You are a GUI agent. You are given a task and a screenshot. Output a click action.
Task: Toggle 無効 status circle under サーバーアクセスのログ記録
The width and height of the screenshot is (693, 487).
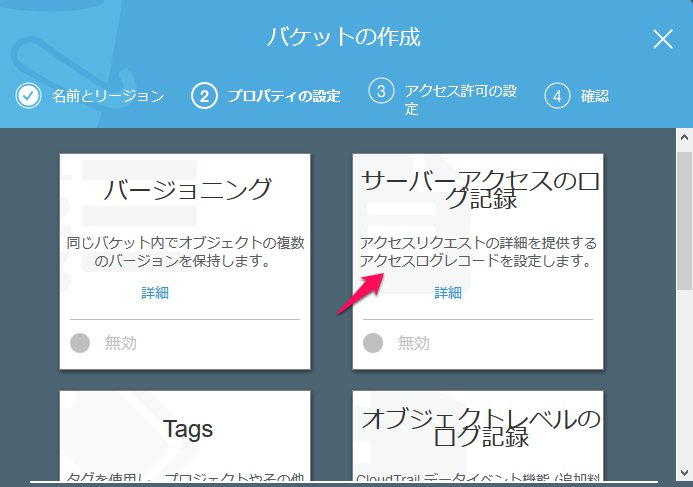(373, 343)
